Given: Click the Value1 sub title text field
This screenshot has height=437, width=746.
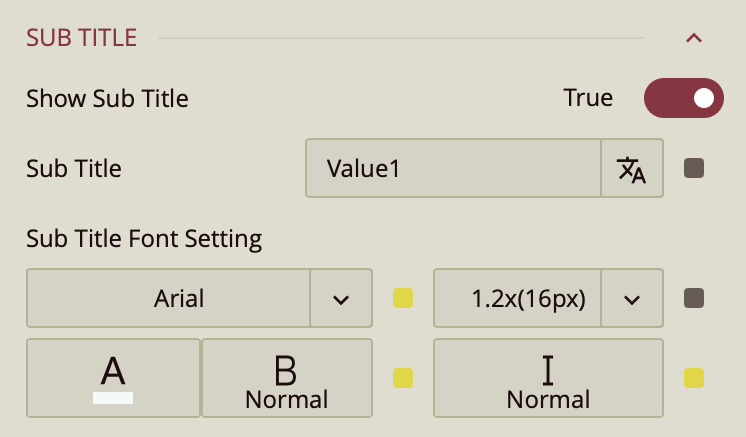Looking at the screenshot, I should tap(453, 169).
